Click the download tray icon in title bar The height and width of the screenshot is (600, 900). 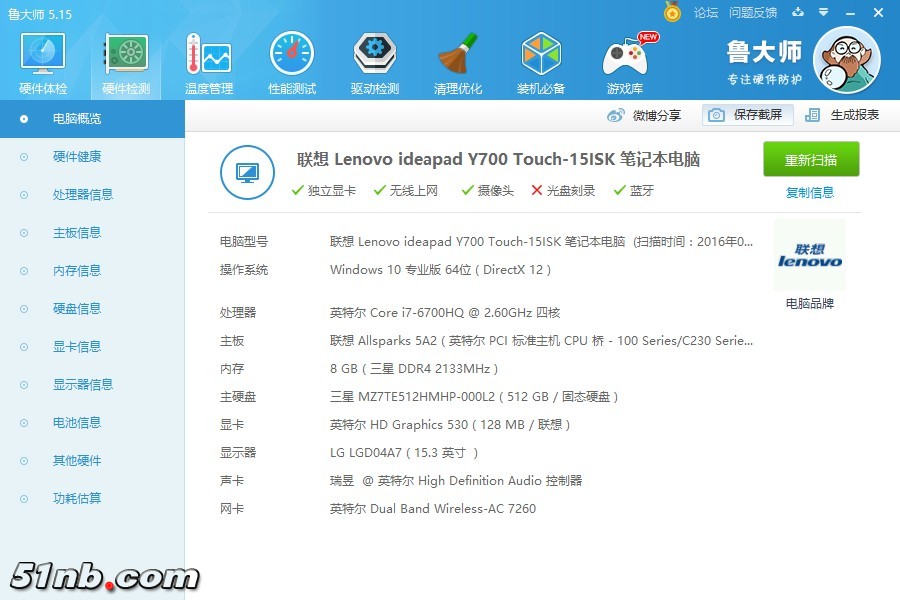pyautogui.click(x=798, y=12)
